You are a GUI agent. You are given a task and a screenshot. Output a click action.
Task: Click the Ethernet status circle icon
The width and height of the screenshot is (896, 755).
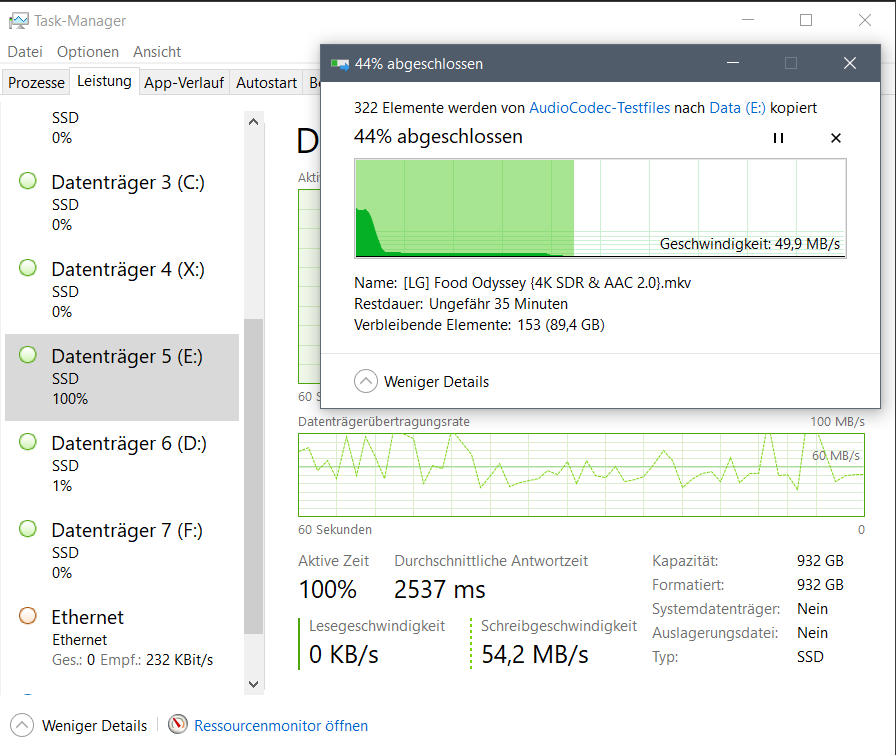28,616
